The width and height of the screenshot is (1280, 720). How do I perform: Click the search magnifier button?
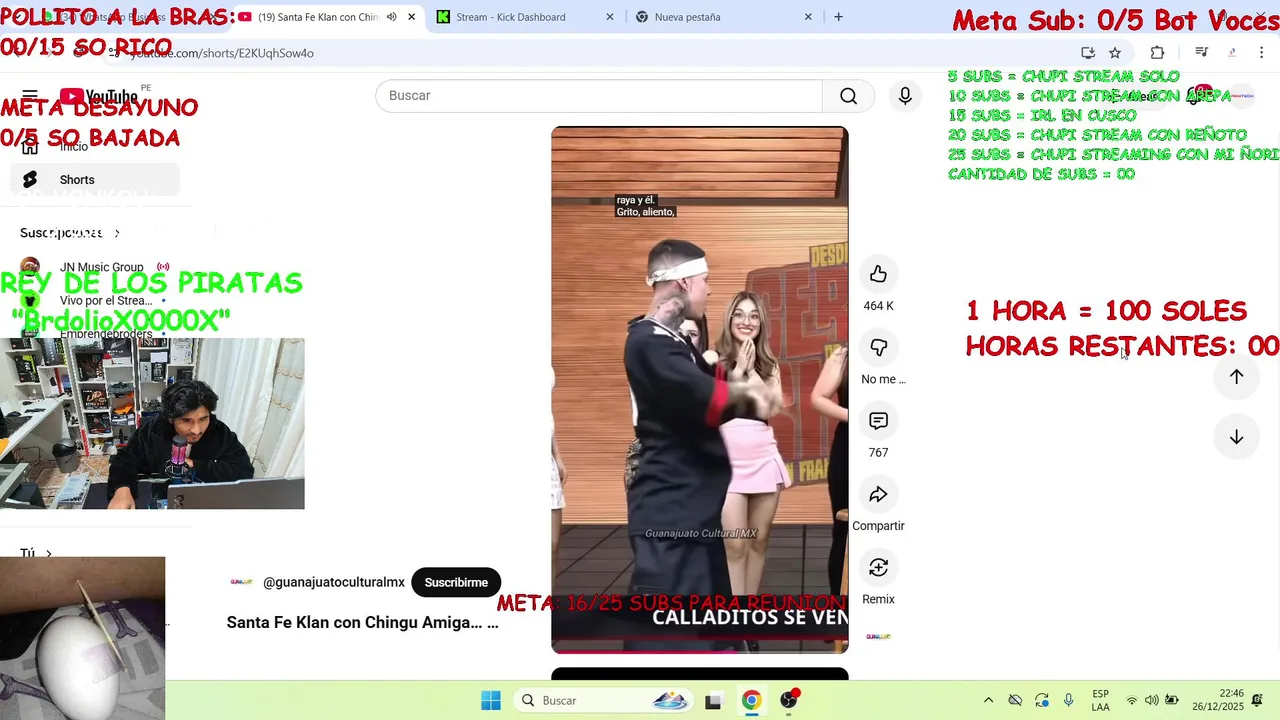848,96
